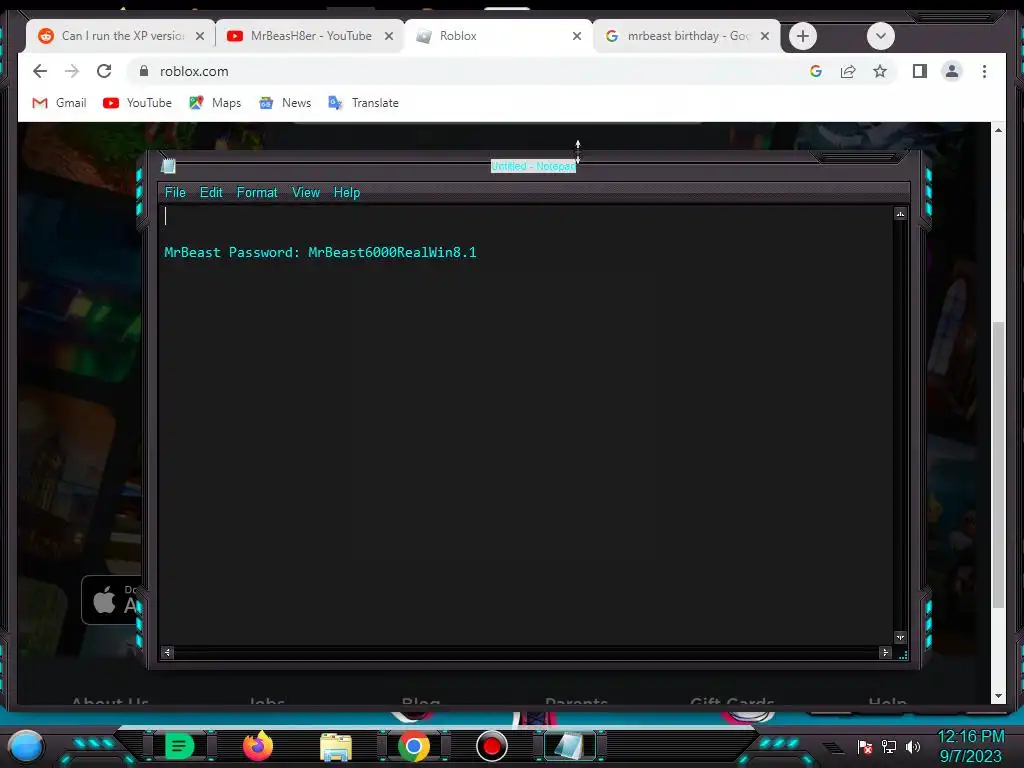Open Notepad File menu
1024x768 pixels.
175,193
